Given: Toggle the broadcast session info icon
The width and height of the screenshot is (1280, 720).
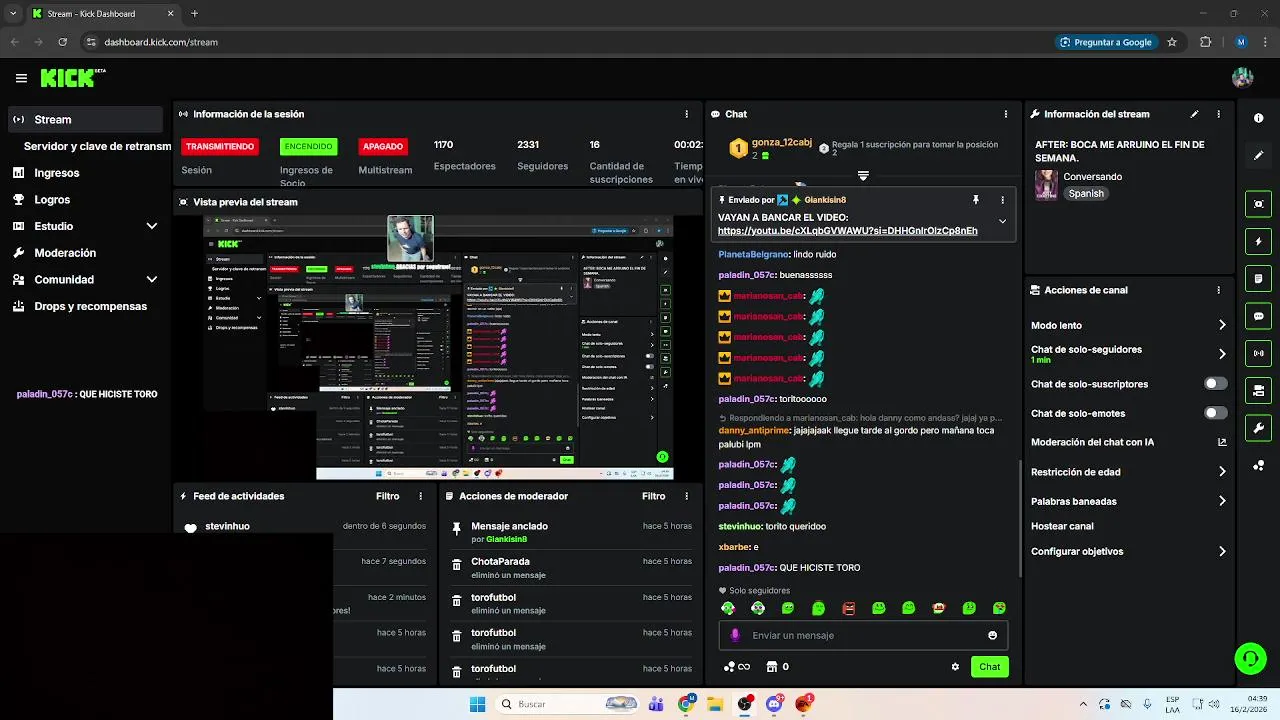Looking at the screenshot, I should pos(1258,353).
